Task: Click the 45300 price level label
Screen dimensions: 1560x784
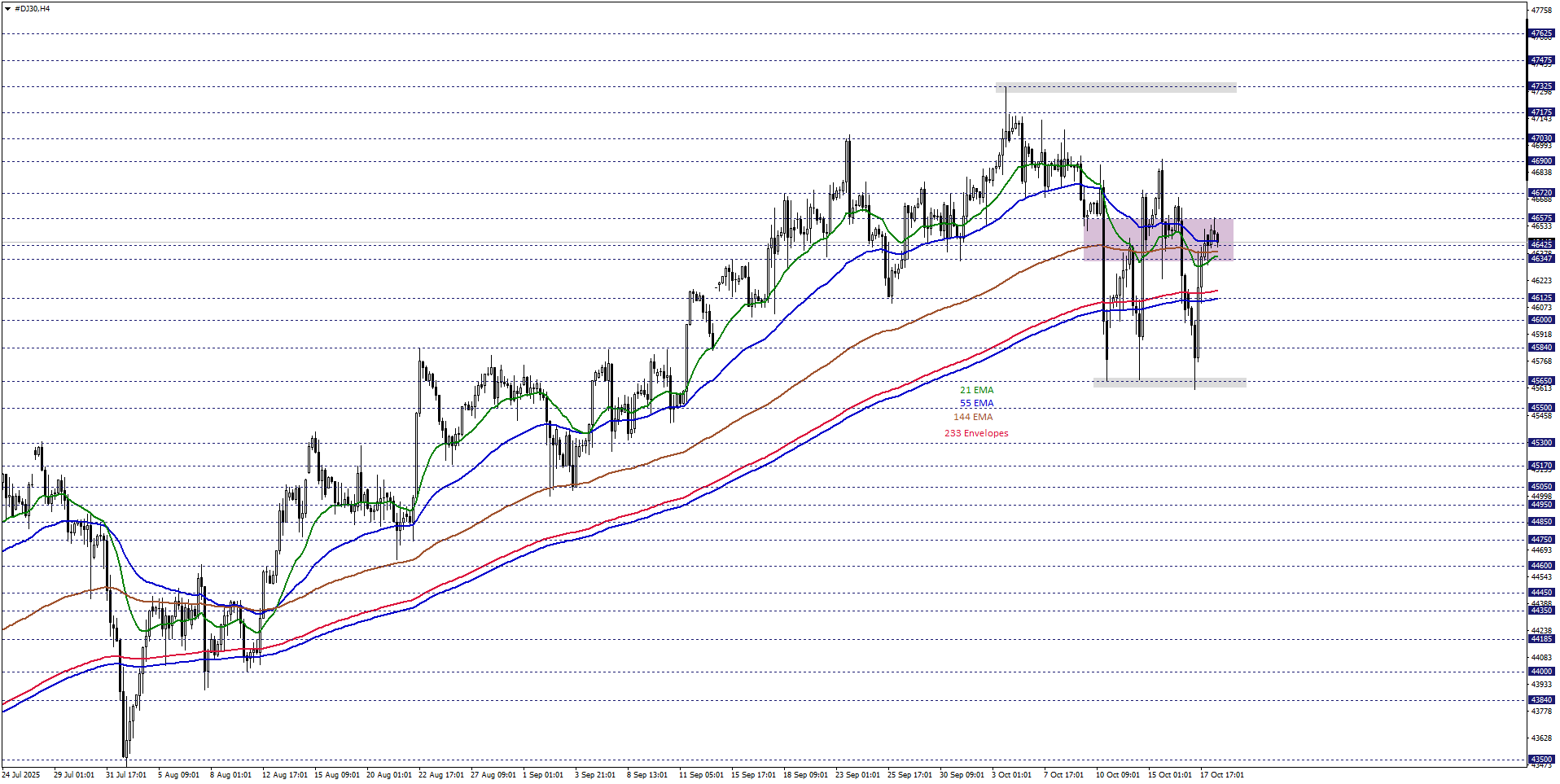Action: (x=1541, y=443)
